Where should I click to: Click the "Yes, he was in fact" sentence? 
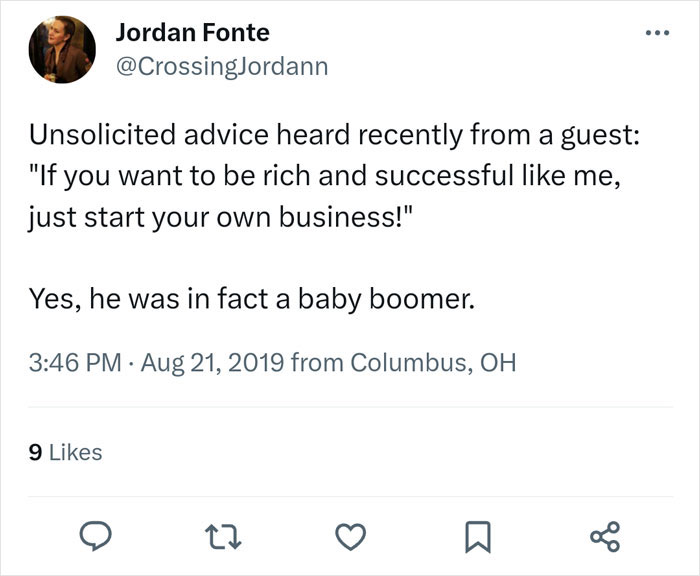click(251, 299)
